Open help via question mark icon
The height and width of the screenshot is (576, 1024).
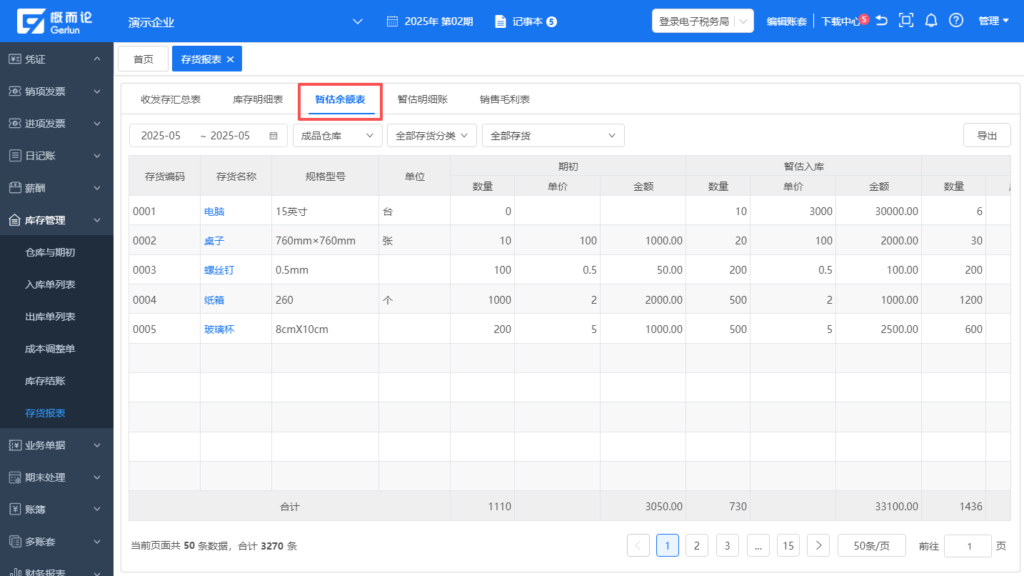[956, 21]
